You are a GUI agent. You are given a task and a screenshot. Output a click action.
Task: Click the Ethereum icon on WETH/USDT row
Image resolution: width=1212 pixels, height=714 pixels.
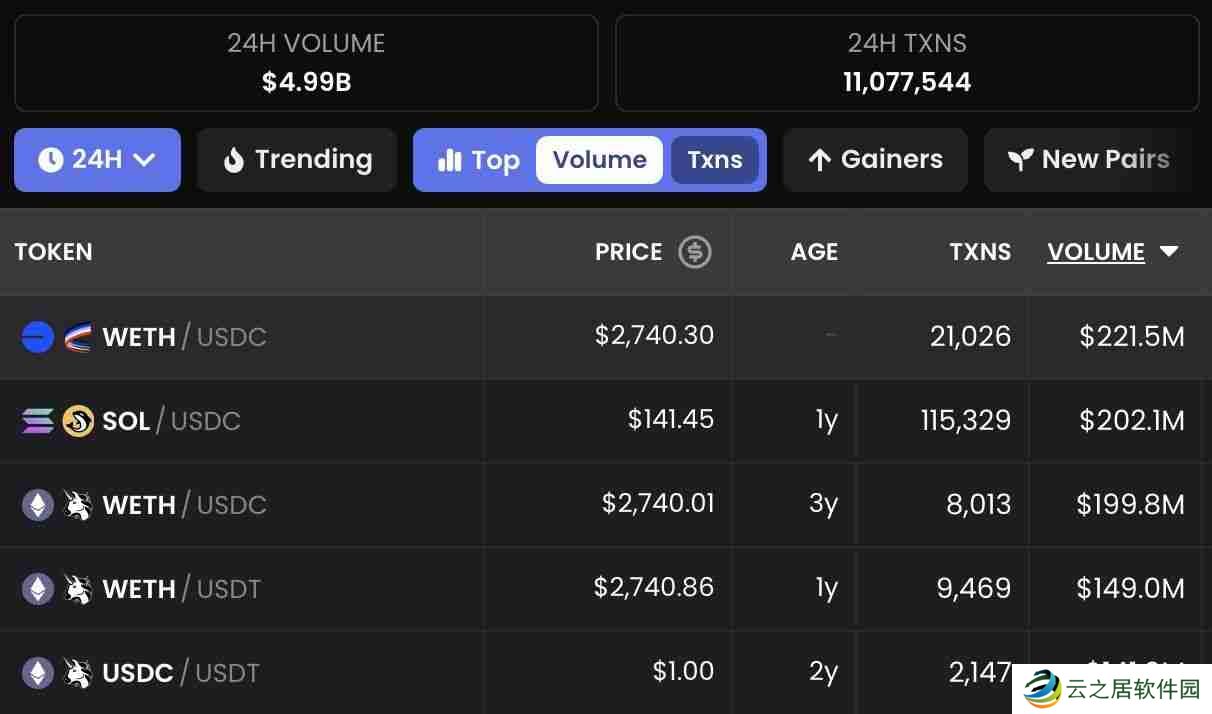(x=38, y=588)
